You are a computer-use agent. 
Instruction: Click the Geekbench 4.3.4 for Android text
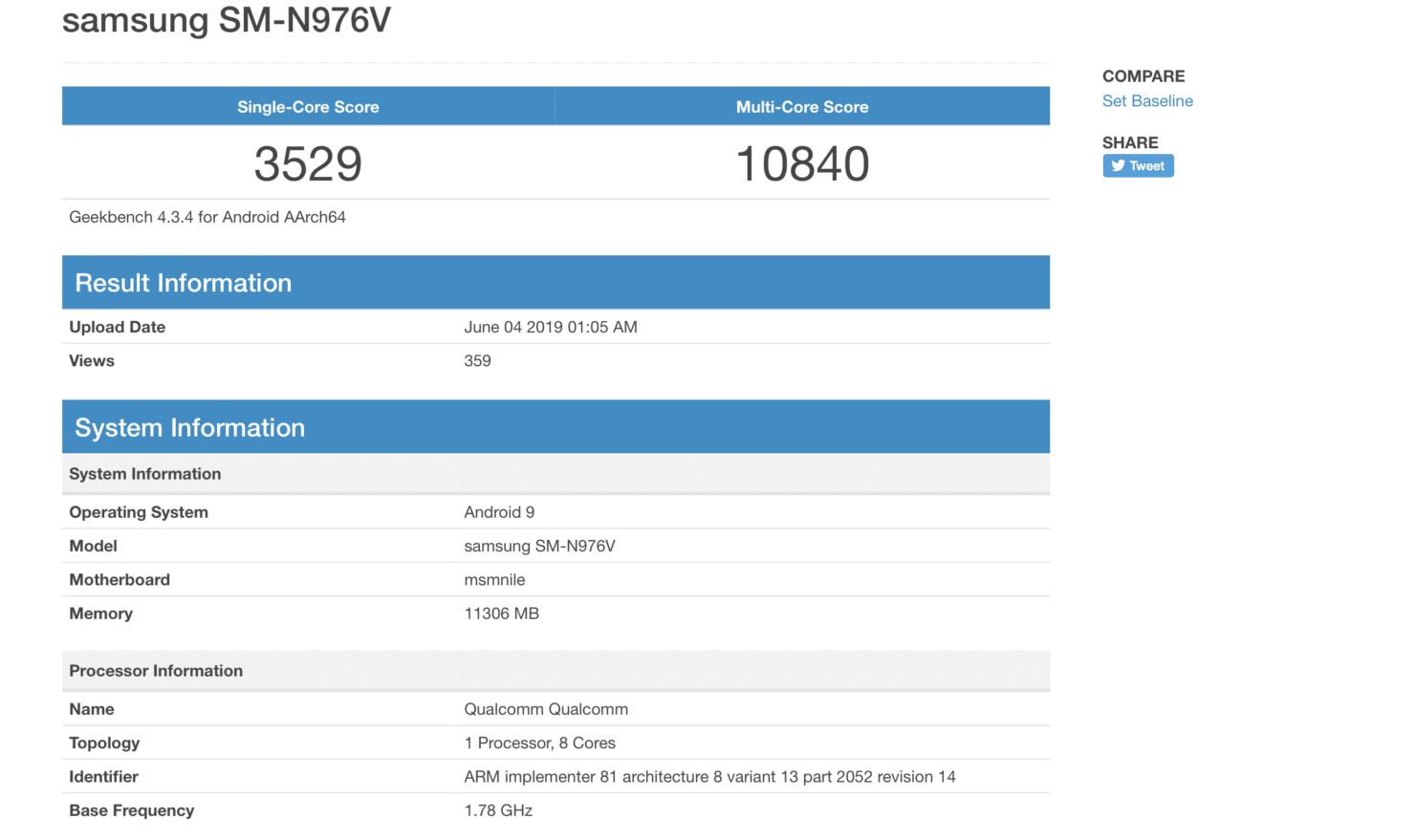pos(207,217)
